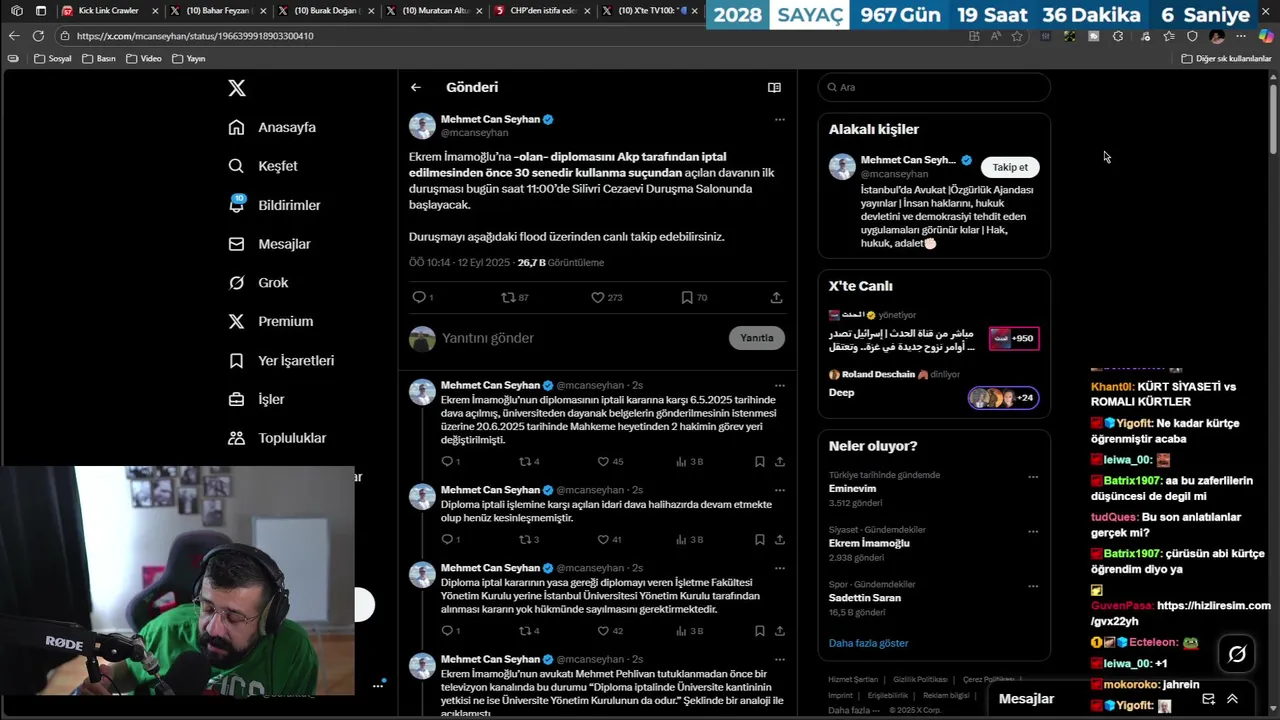Switch to Burak Doğan browser tab
This screenshot has width=1280, height=720.
coord(325,11)
